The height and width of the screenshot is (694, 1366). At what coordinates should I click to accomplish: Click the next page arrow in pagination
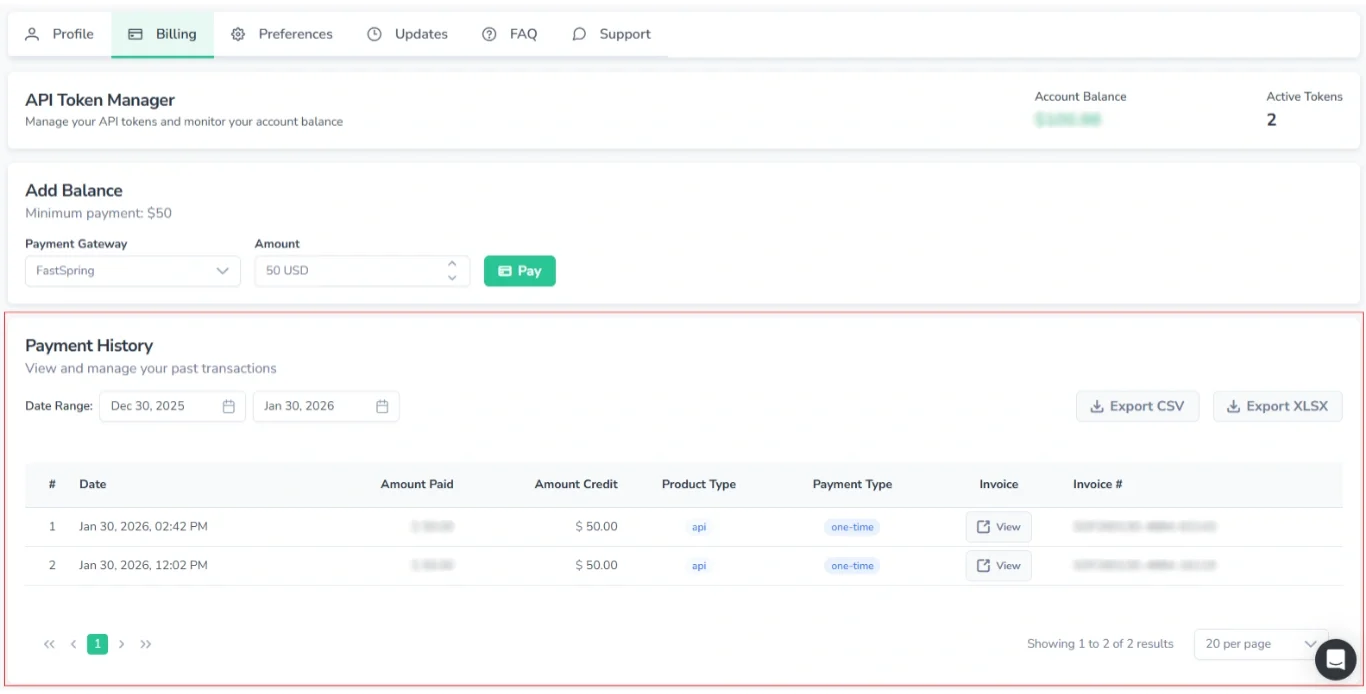tap(121, 644)
